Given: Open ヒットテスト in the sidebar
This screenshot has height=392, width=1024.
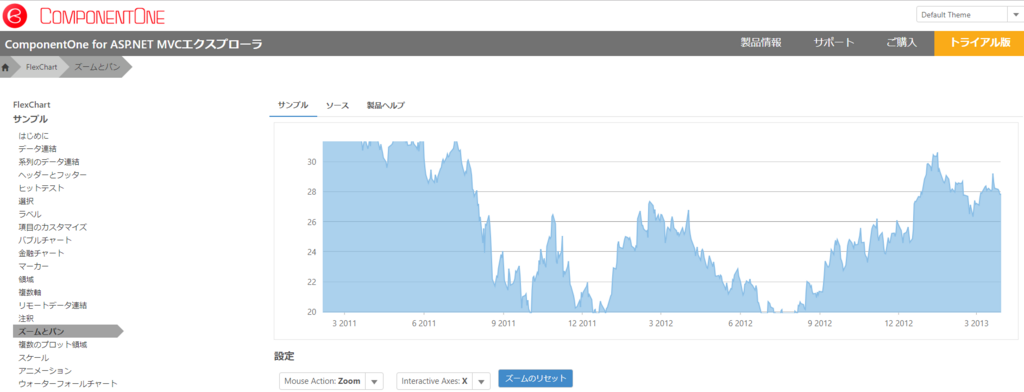Looking at the screenshot, I should click(41, 188).
